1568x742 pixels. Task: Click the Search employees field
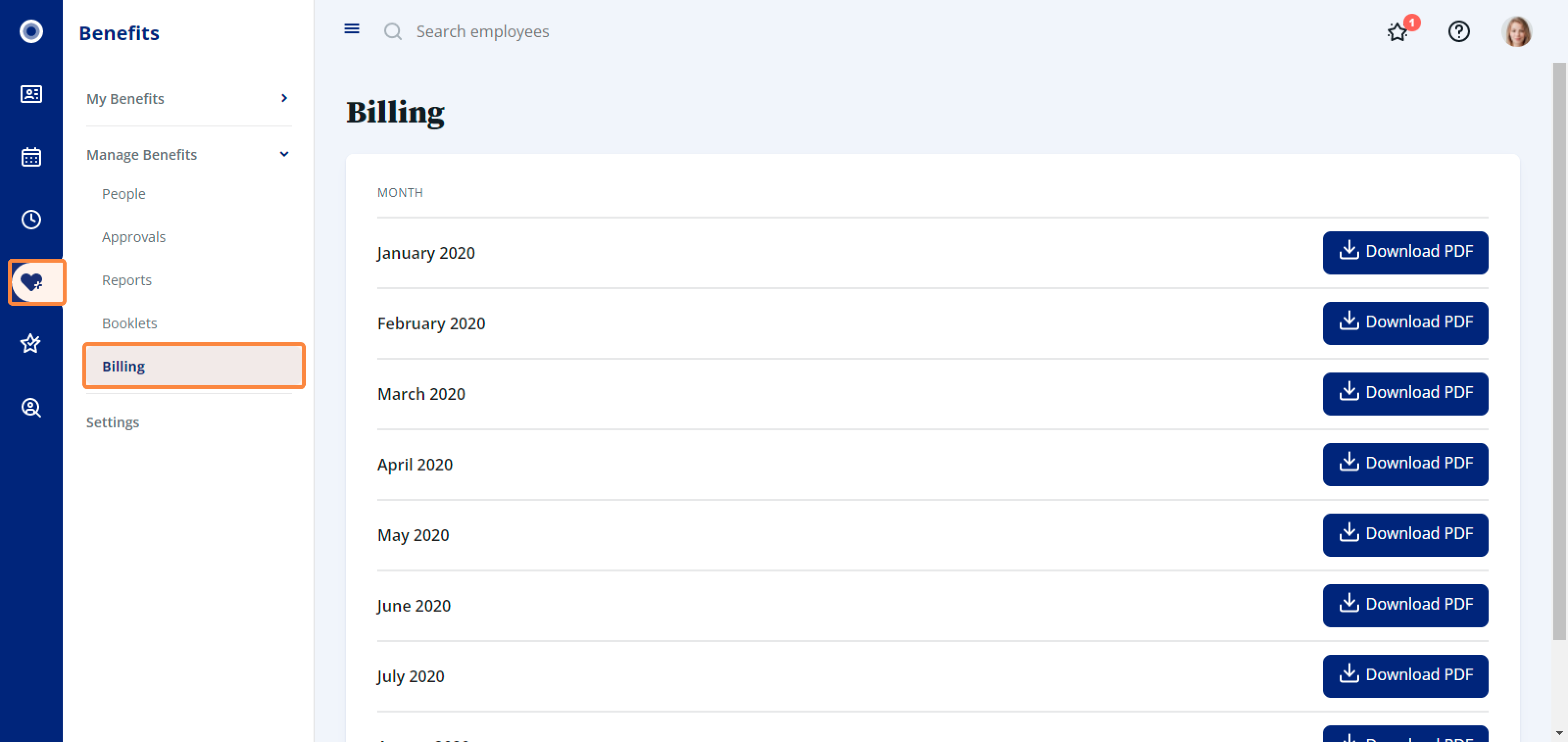click(483, 31)
